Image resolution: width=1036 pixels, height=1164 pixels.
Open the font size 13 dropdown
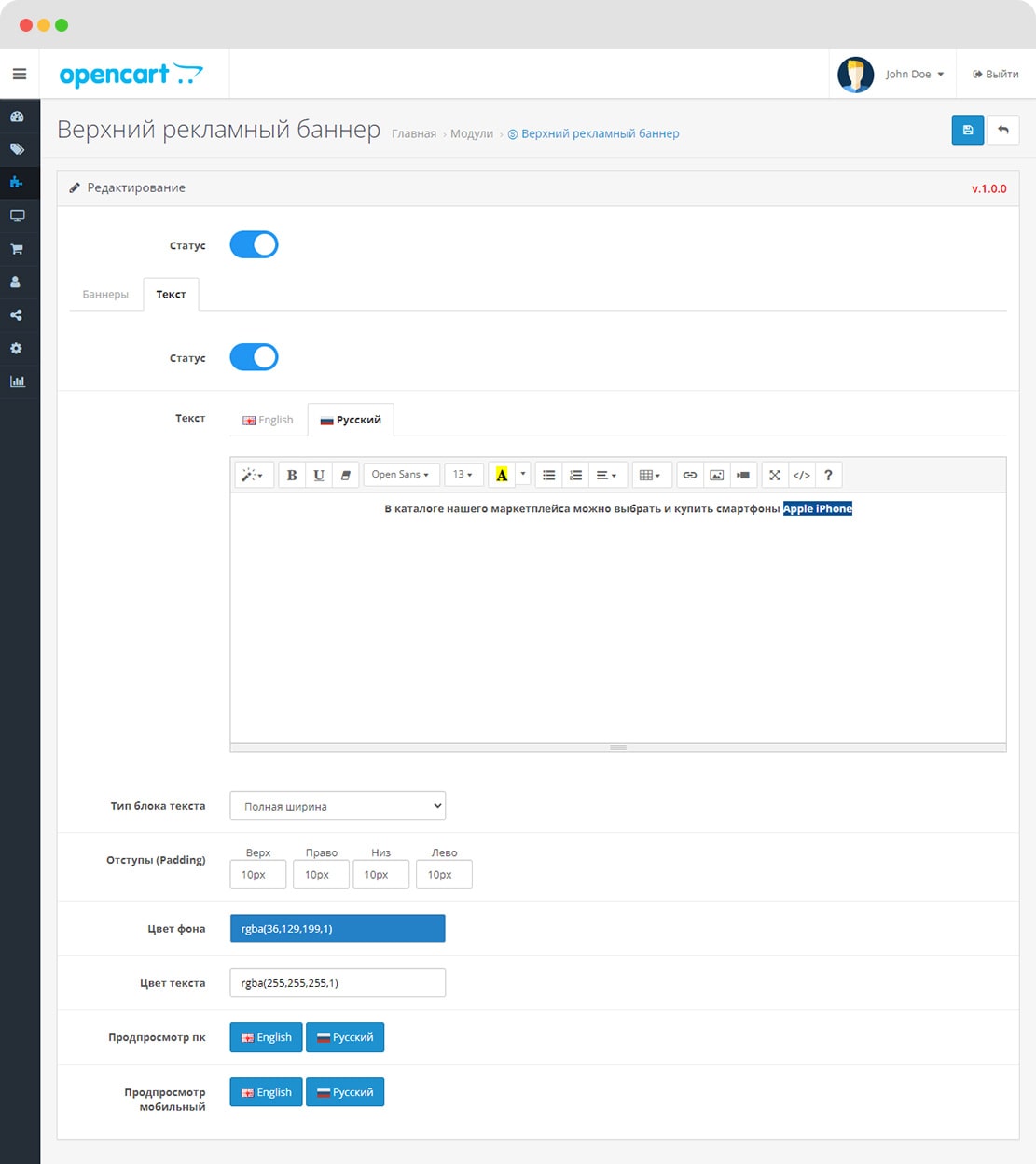[463, 475]
